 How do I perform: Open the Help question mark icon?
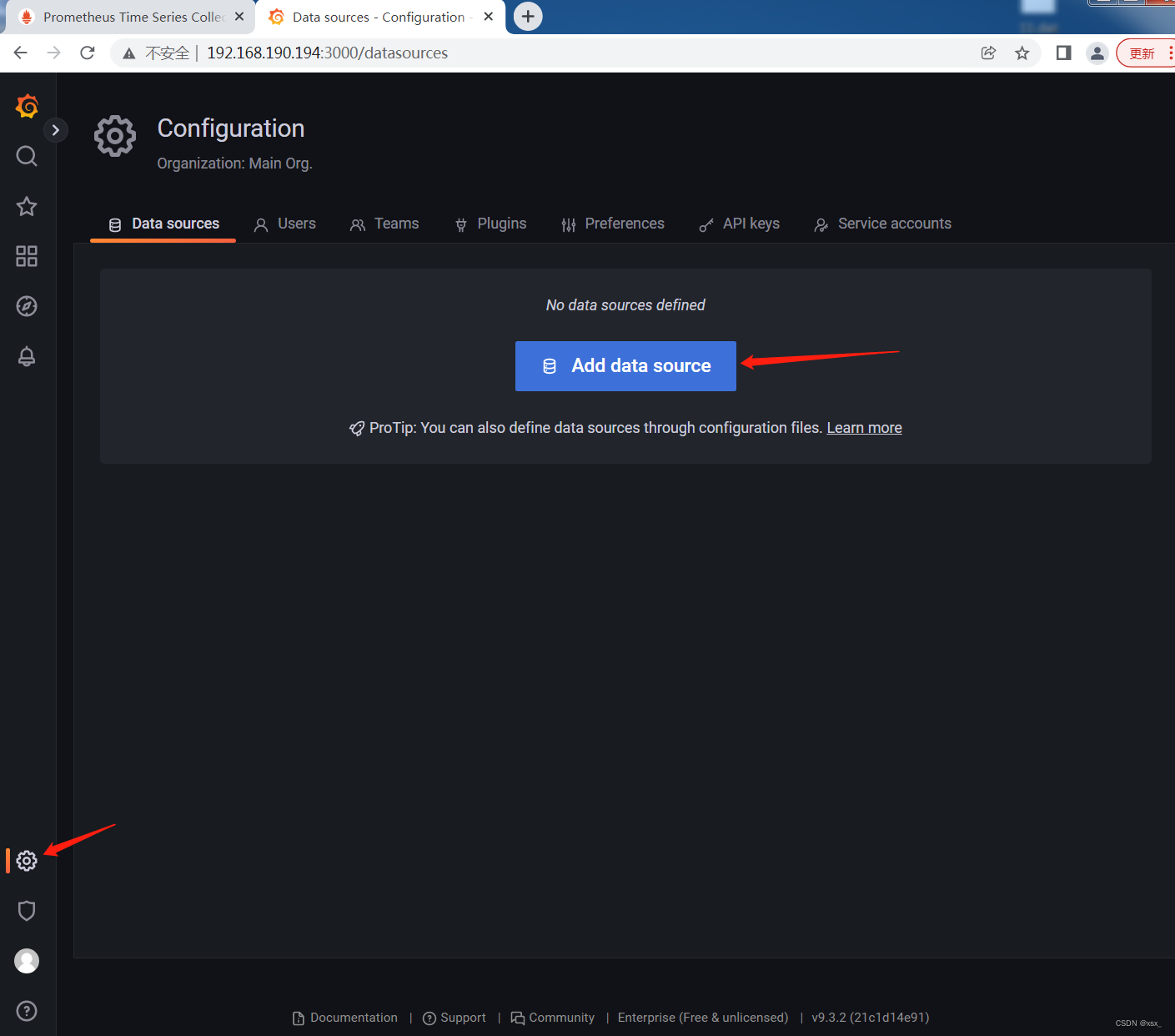point(26,1011)
